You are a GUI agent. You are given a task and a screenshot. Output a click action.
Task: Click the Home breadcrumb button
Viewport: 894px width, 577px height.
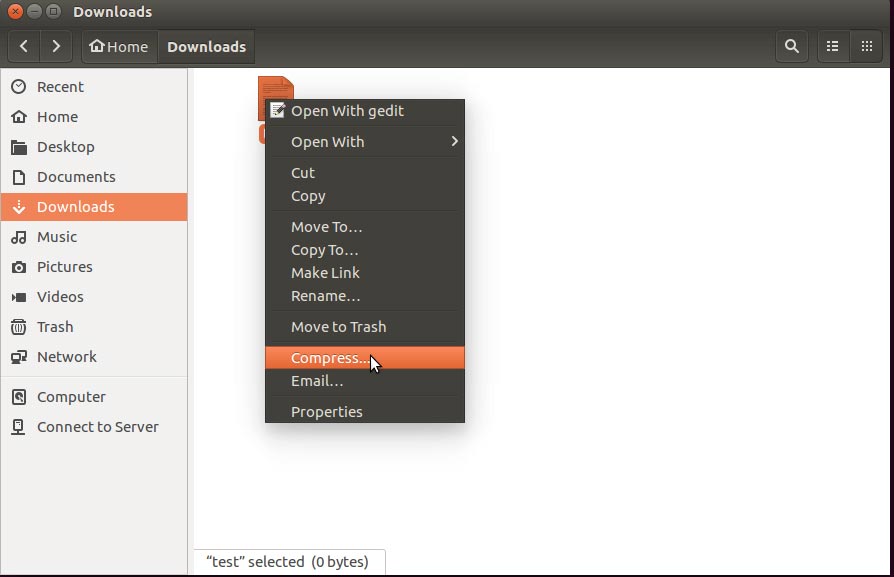pyautogui.click(x=120, y=46)
